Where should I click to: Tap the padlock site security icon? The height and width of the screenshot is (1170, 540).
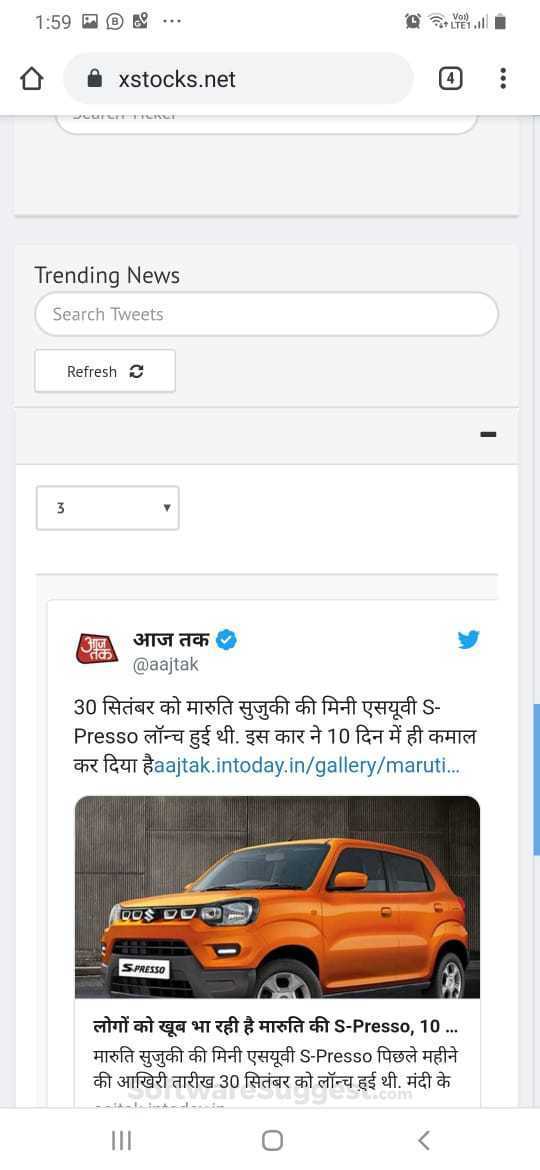click(95, 78)
